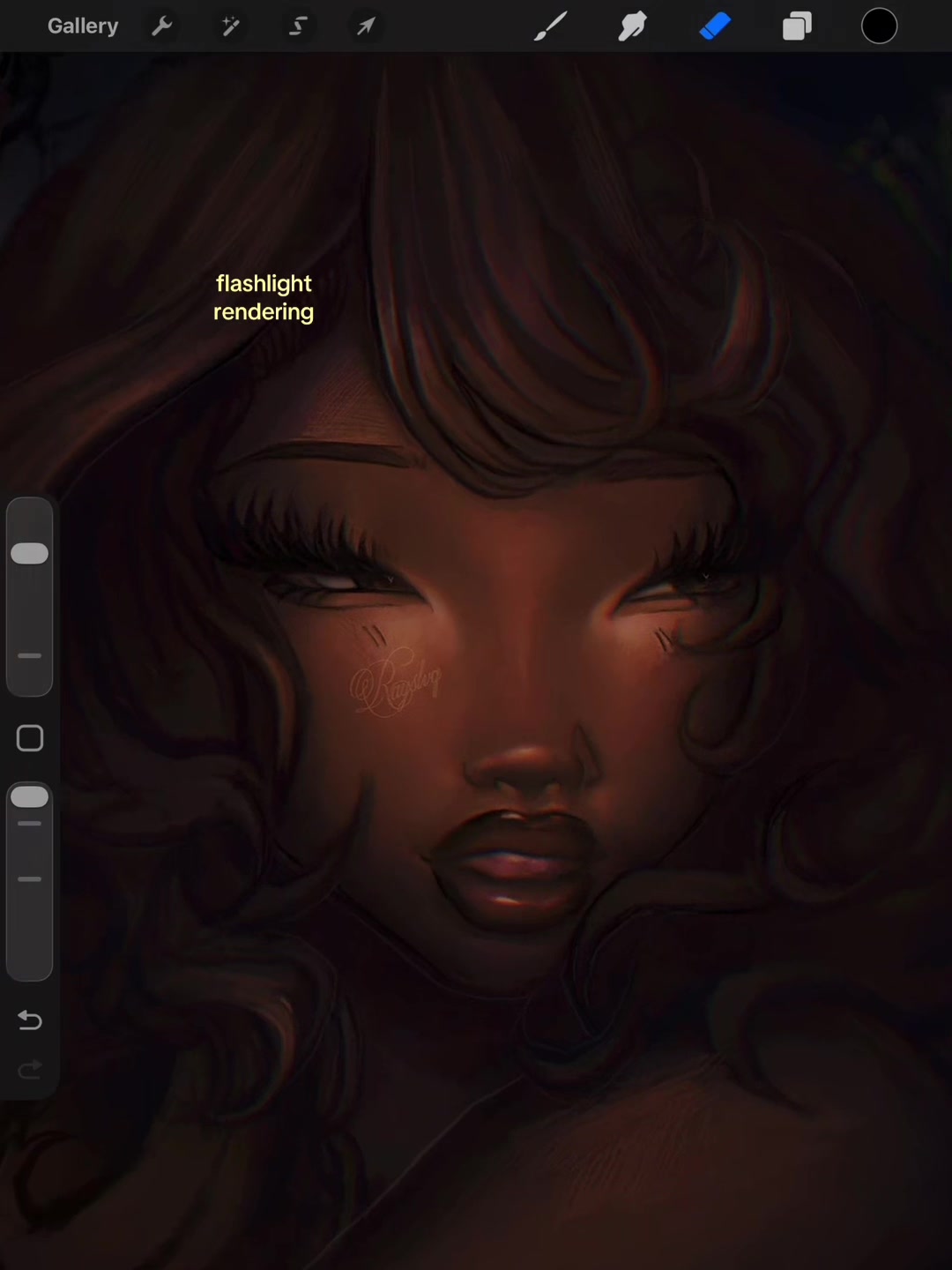The image size is (952, 1270).
Task: Open the Actions wrench menu
Action: pyautogui.click(x=162, y=26)
